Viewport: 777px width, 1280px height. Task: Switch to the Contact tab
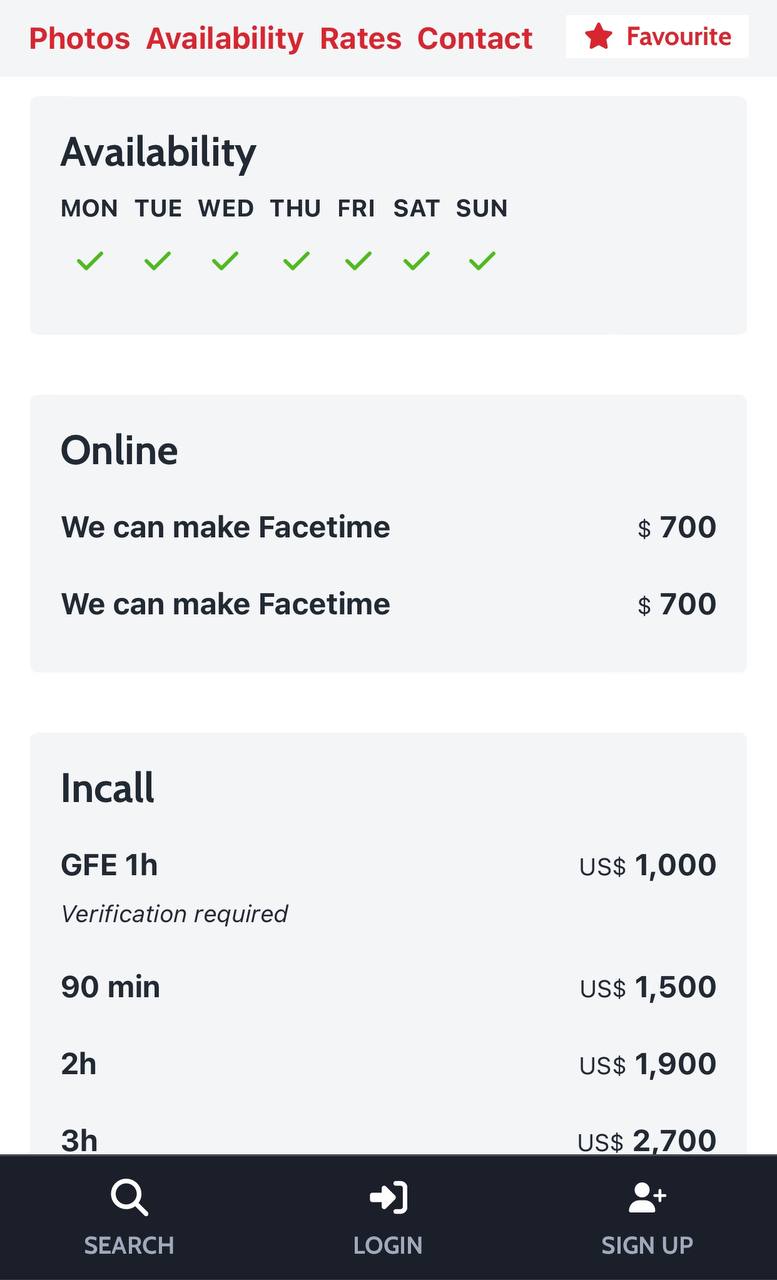[475, 38]
